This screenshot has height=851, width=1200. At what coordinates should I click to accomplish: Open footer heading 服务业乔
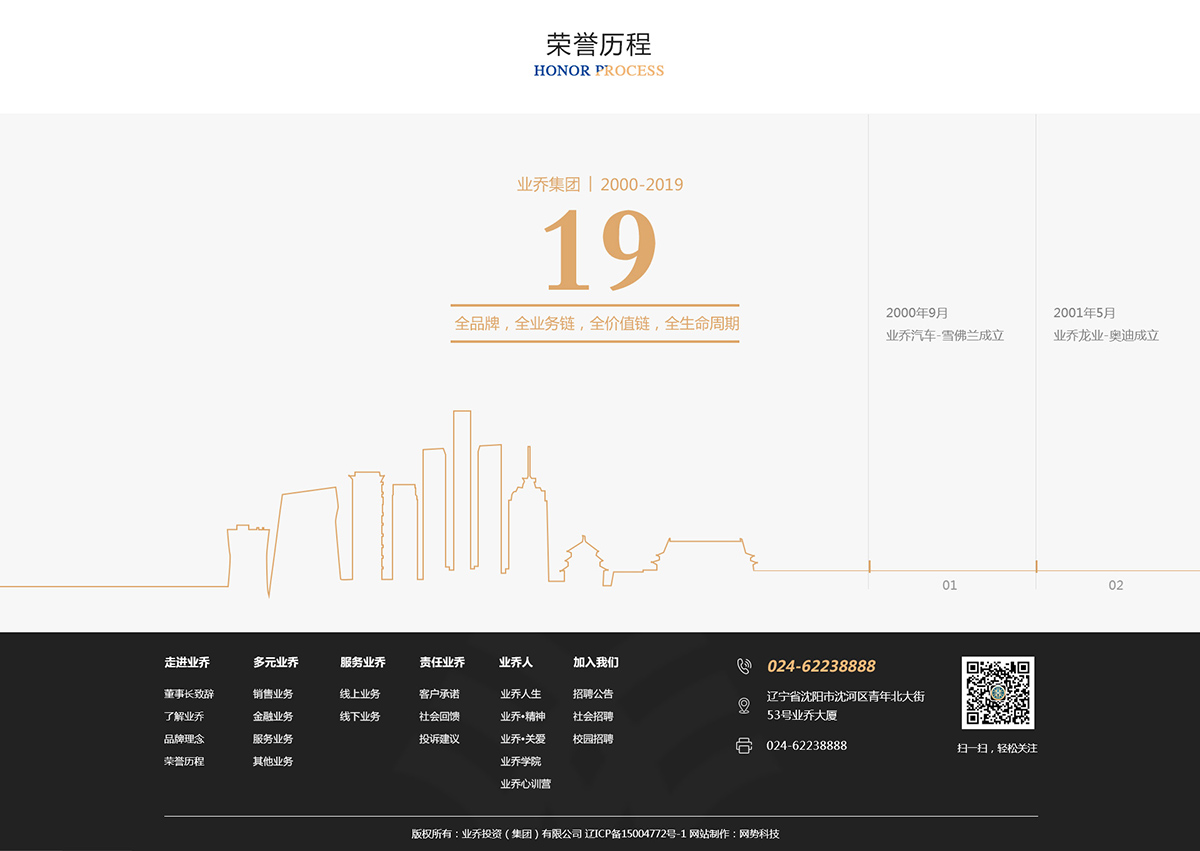click(362, 662)
